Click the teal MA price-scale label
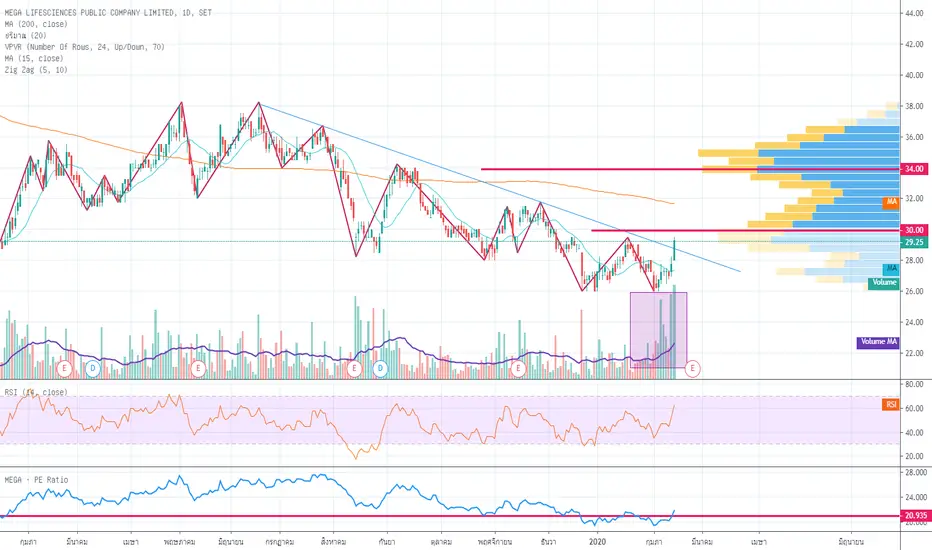This screenshot has height=550, width=932. tap(890, 269)
